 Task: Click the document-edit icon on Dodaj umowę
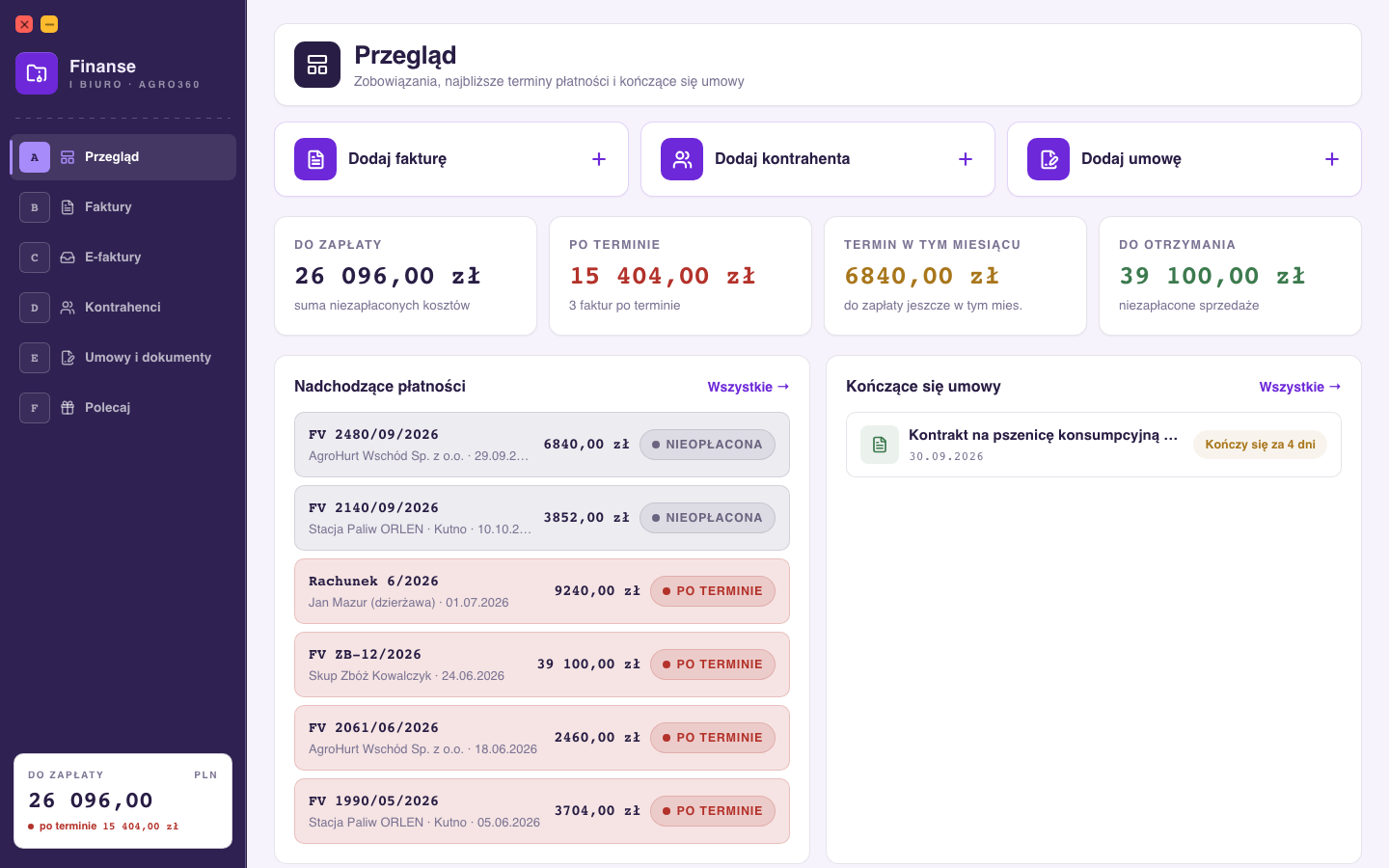[x=1049, y=159]
